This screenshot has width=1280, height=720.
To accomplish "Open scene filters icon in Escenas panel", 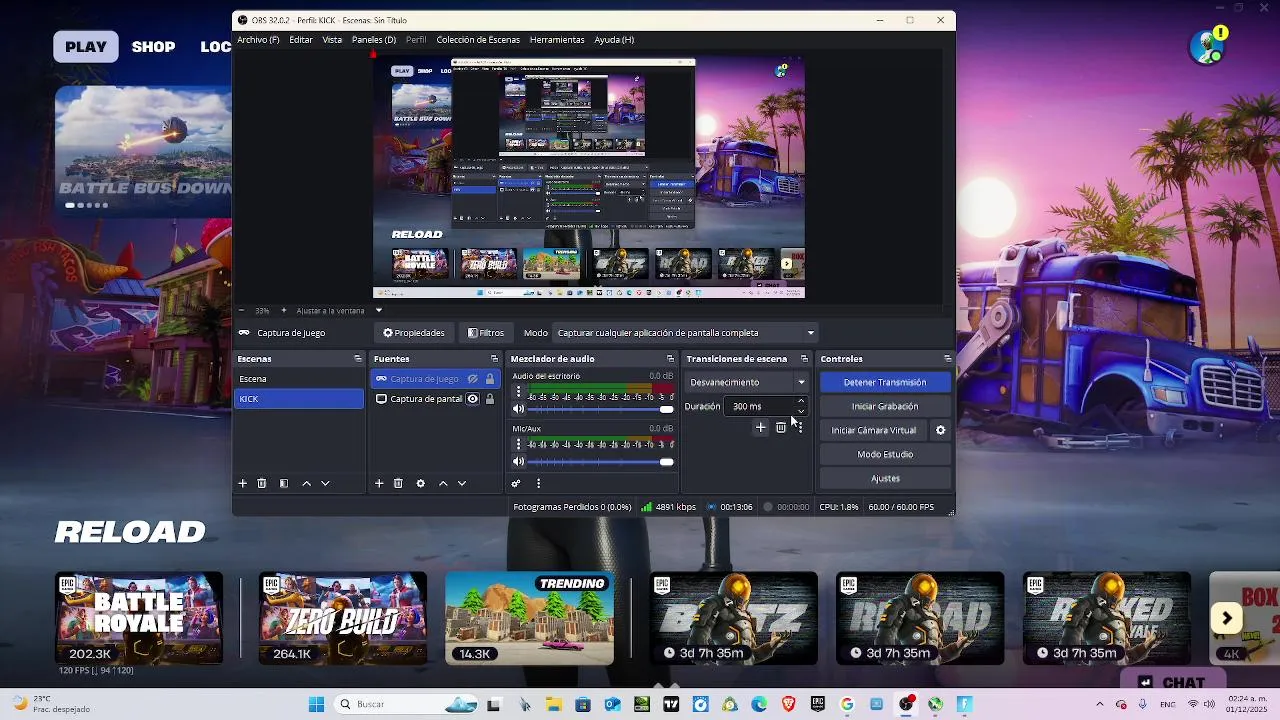I will (x=284, y=483).
